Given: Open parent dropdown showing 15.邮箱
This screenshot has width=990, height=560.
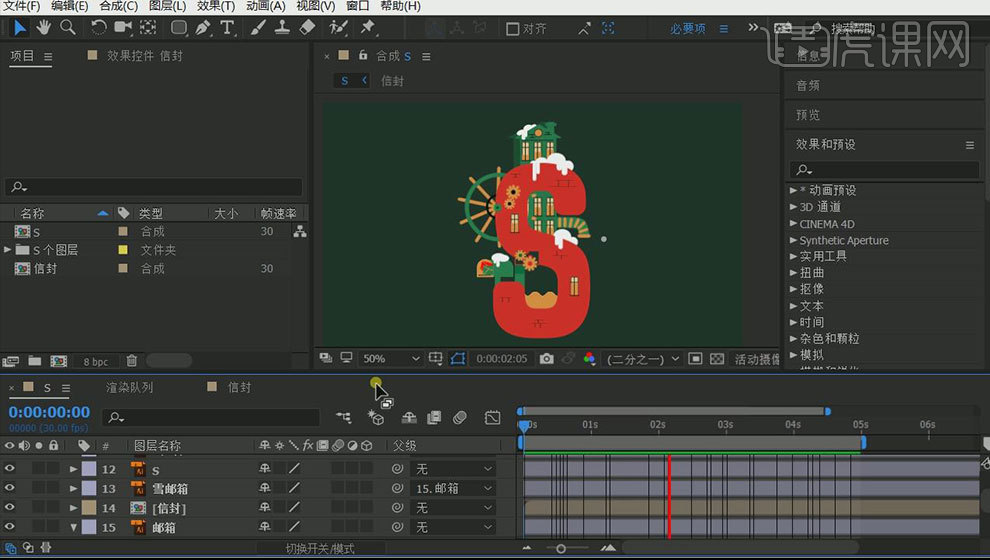Looking at the screenshot, I should click(x=453, y=488).
